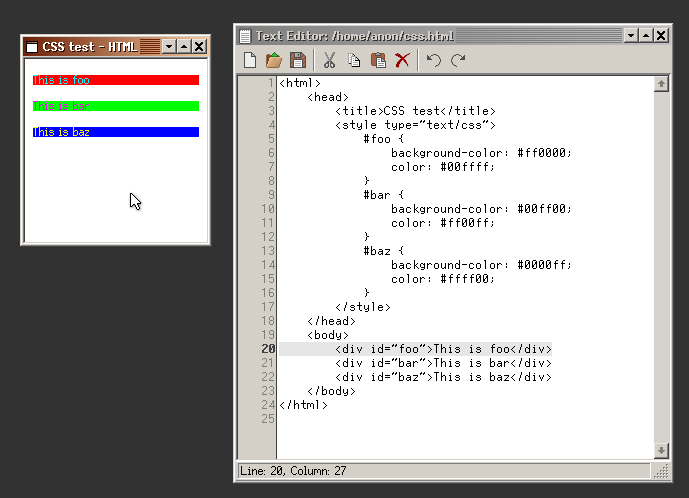
Task: Click the red 'This is foo' bar
Action: pyautogui.click(x=116, y=80)
